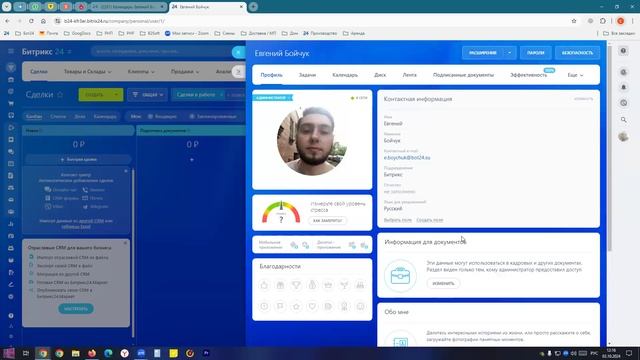The width and height of the screenshot is (640, 360).
Task: Expand the Товары и Склады menu
Action: 87,71
